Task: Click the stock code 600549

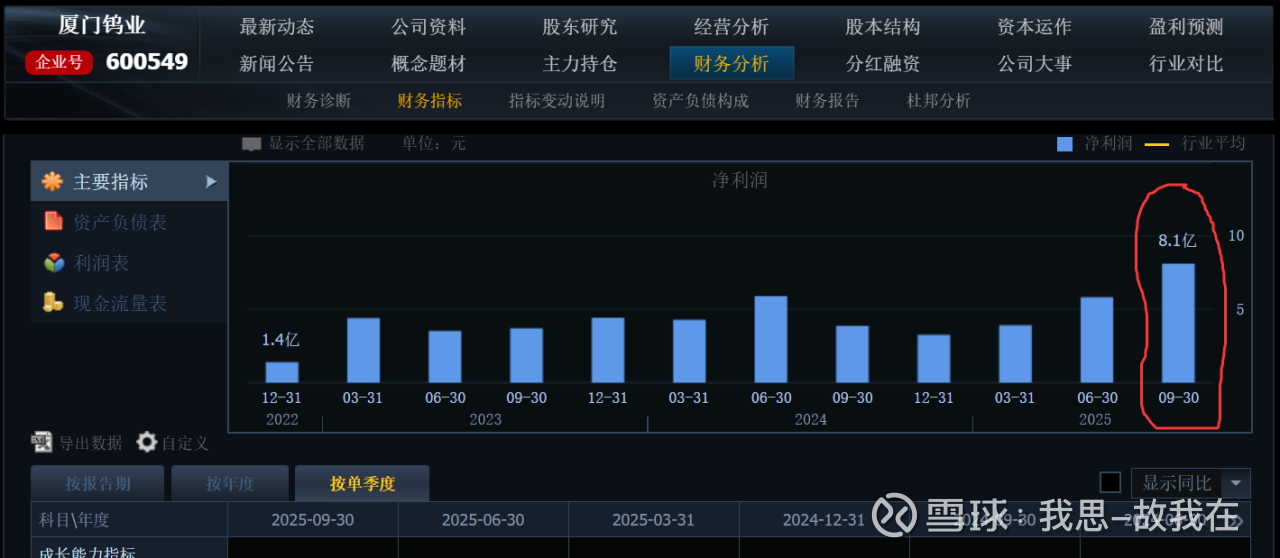Action: pos(147,62)
